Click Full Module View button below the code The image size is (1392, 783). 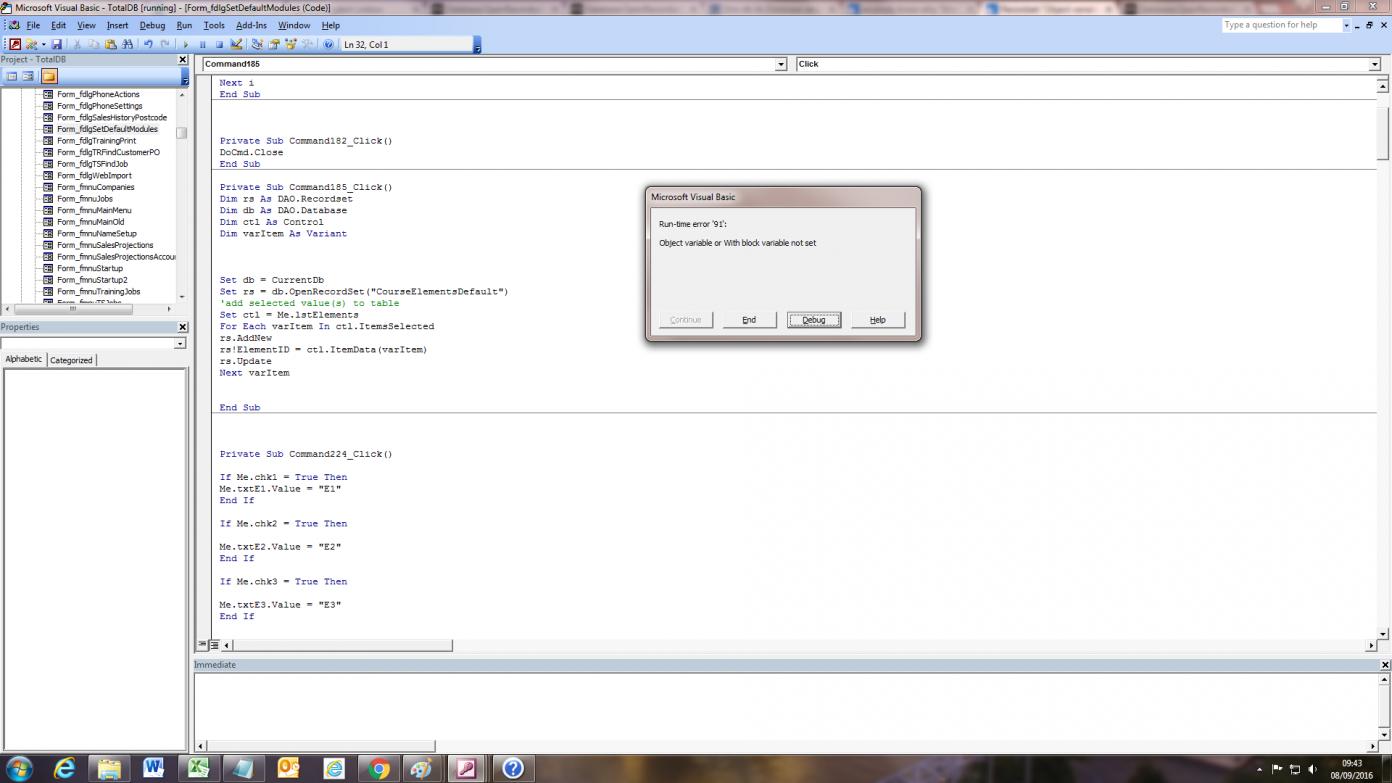coord(214,645)
